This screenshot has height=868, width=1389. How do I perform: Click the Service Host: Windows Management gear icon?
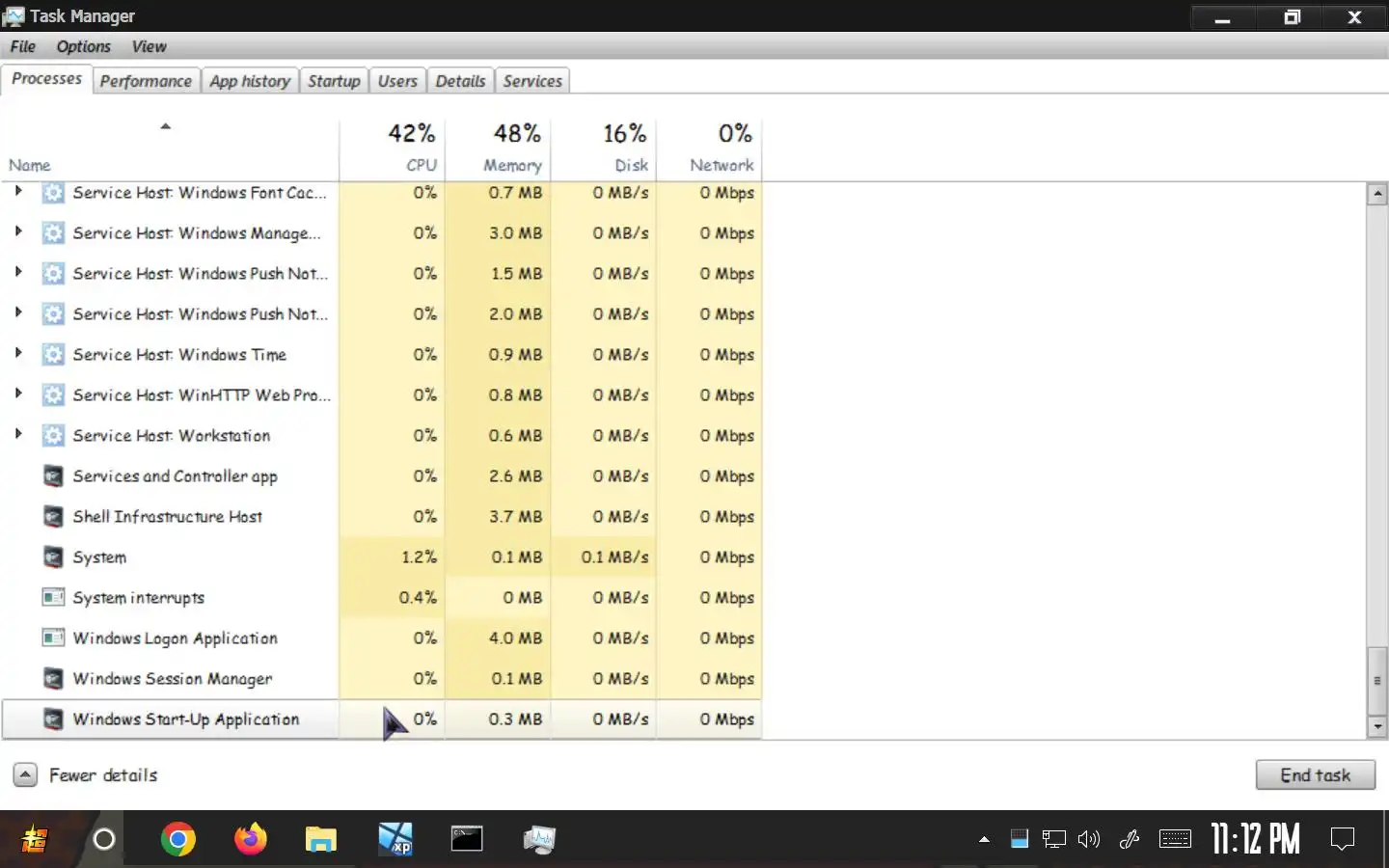point(54,233)
